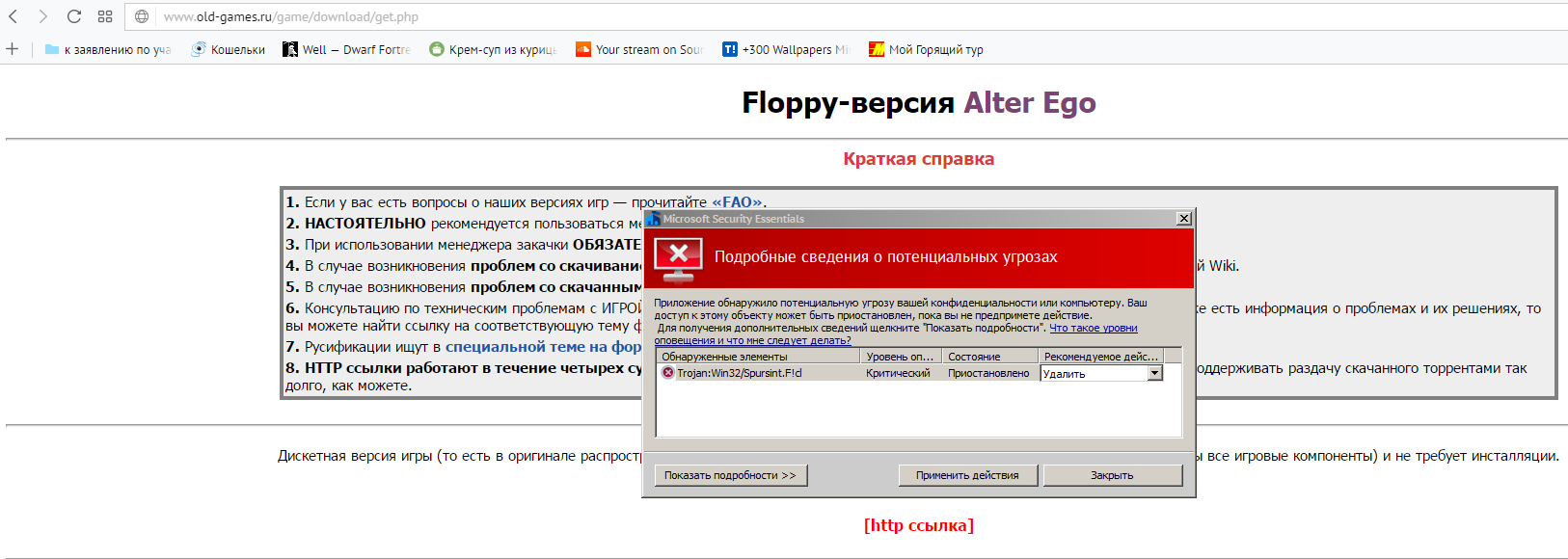This screenshot has height=559, width=1568.
Task: Go back with the browser back arrow
Action: (13, 16)
